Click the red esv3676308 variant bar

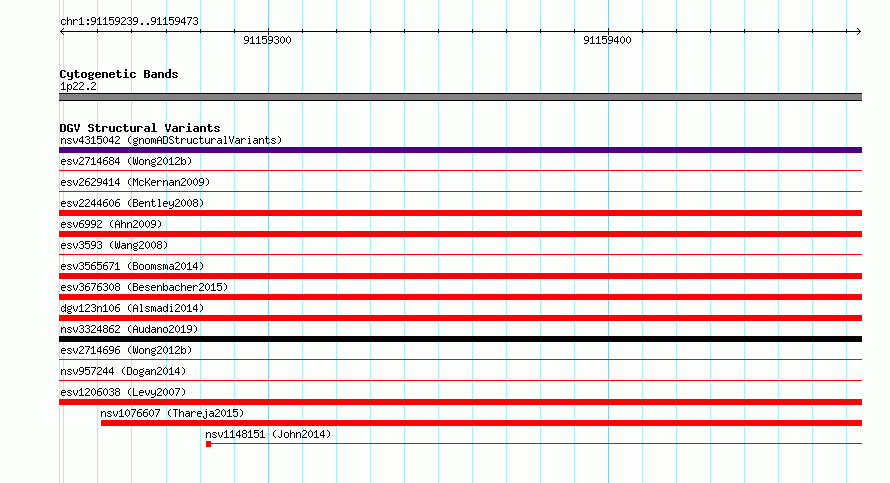click(460, 297)
